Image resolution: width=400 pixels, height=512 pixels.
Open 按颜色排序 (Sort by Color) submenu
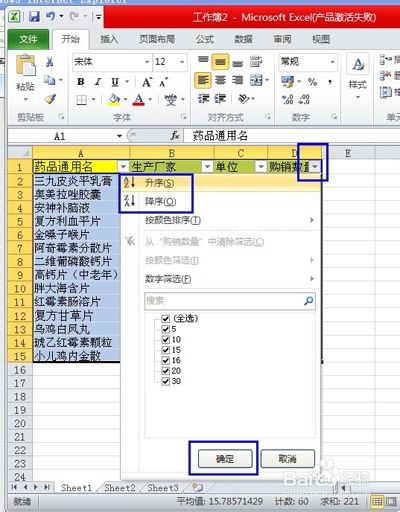point(221,220)
